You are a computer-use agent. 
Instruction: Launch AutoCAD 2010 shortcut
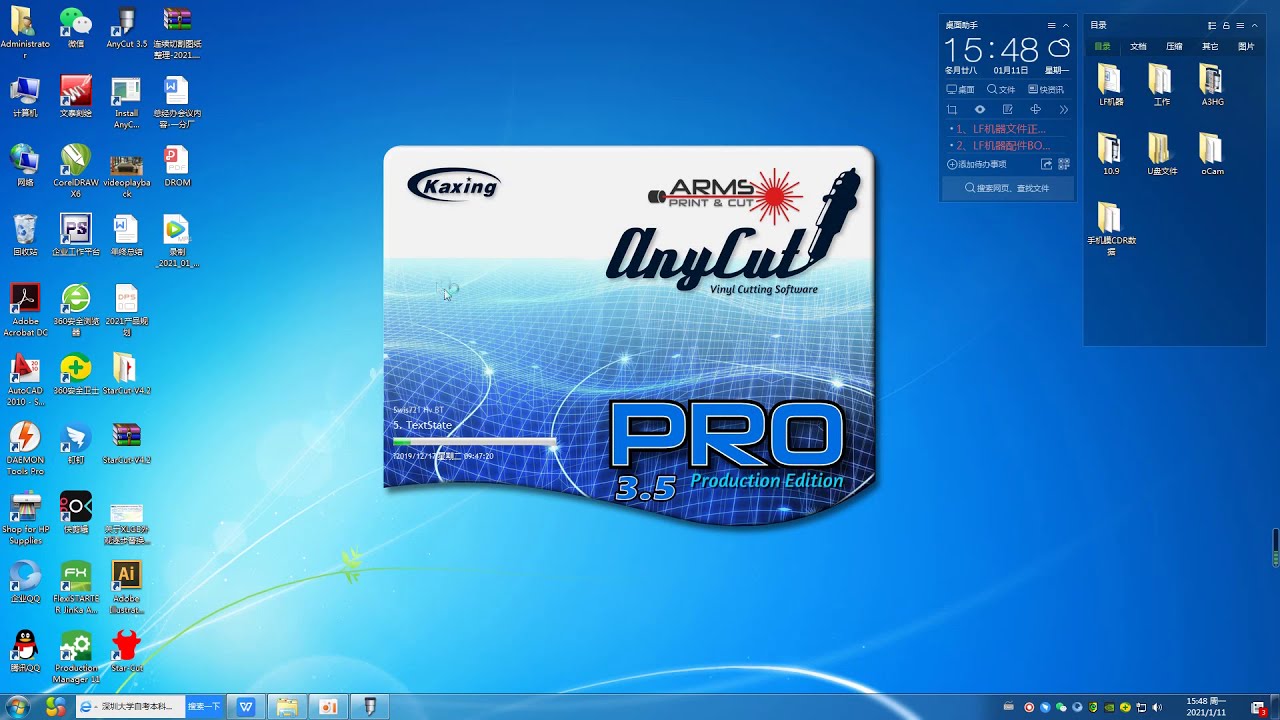(25, 380)
